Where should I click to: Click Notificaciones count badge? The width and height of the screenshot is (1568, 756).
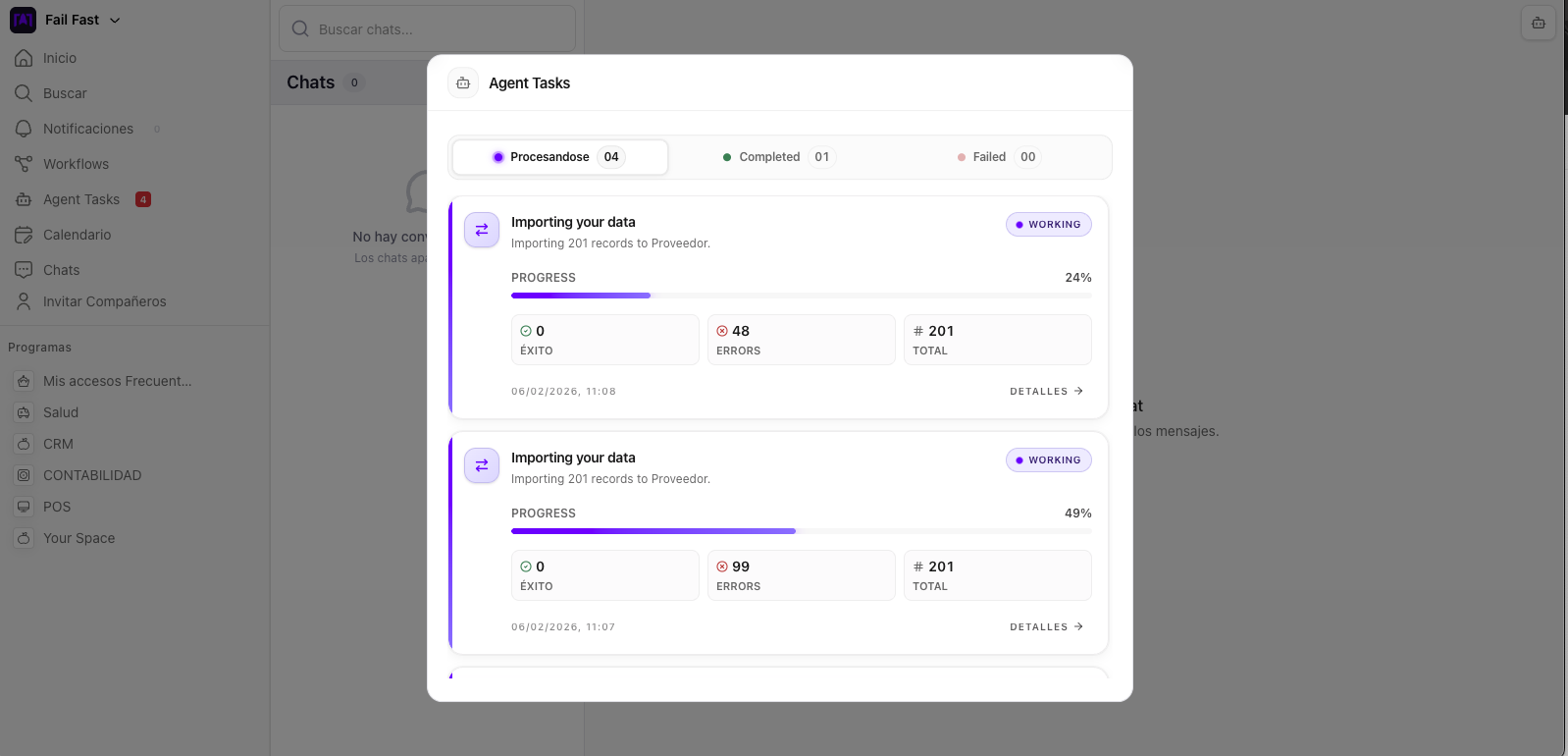pyautogui.click(x=157, y=129)
